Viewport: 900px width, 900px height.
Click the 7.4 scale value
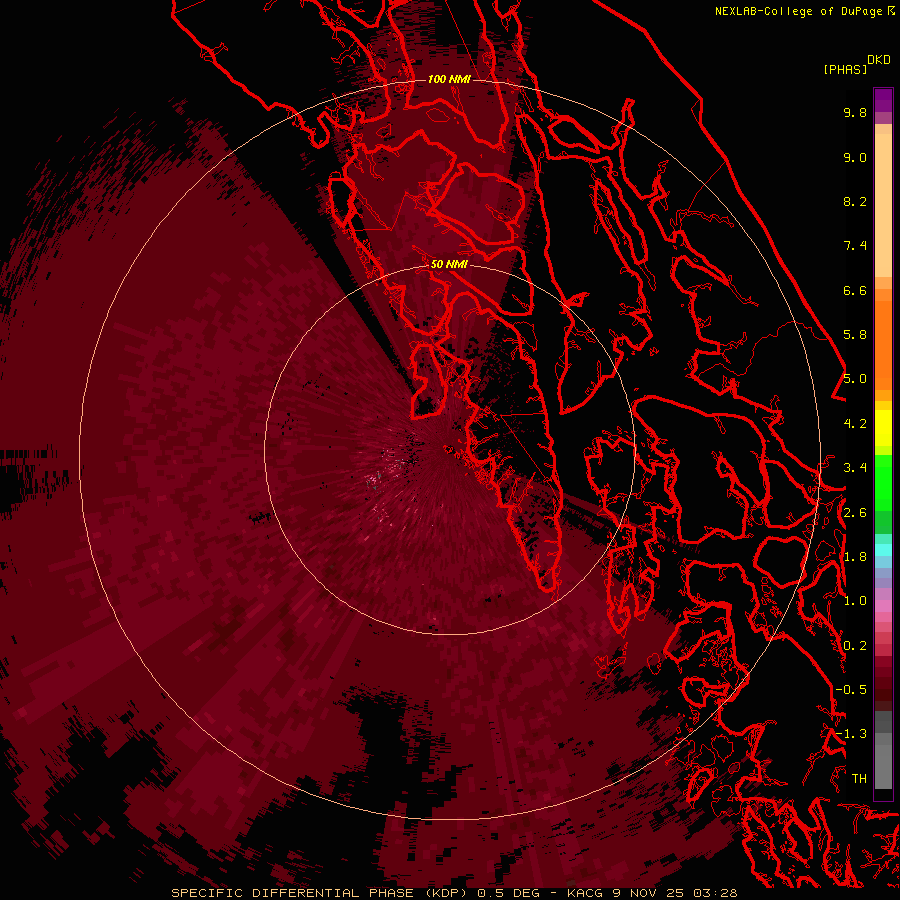(x=855, y=246)
